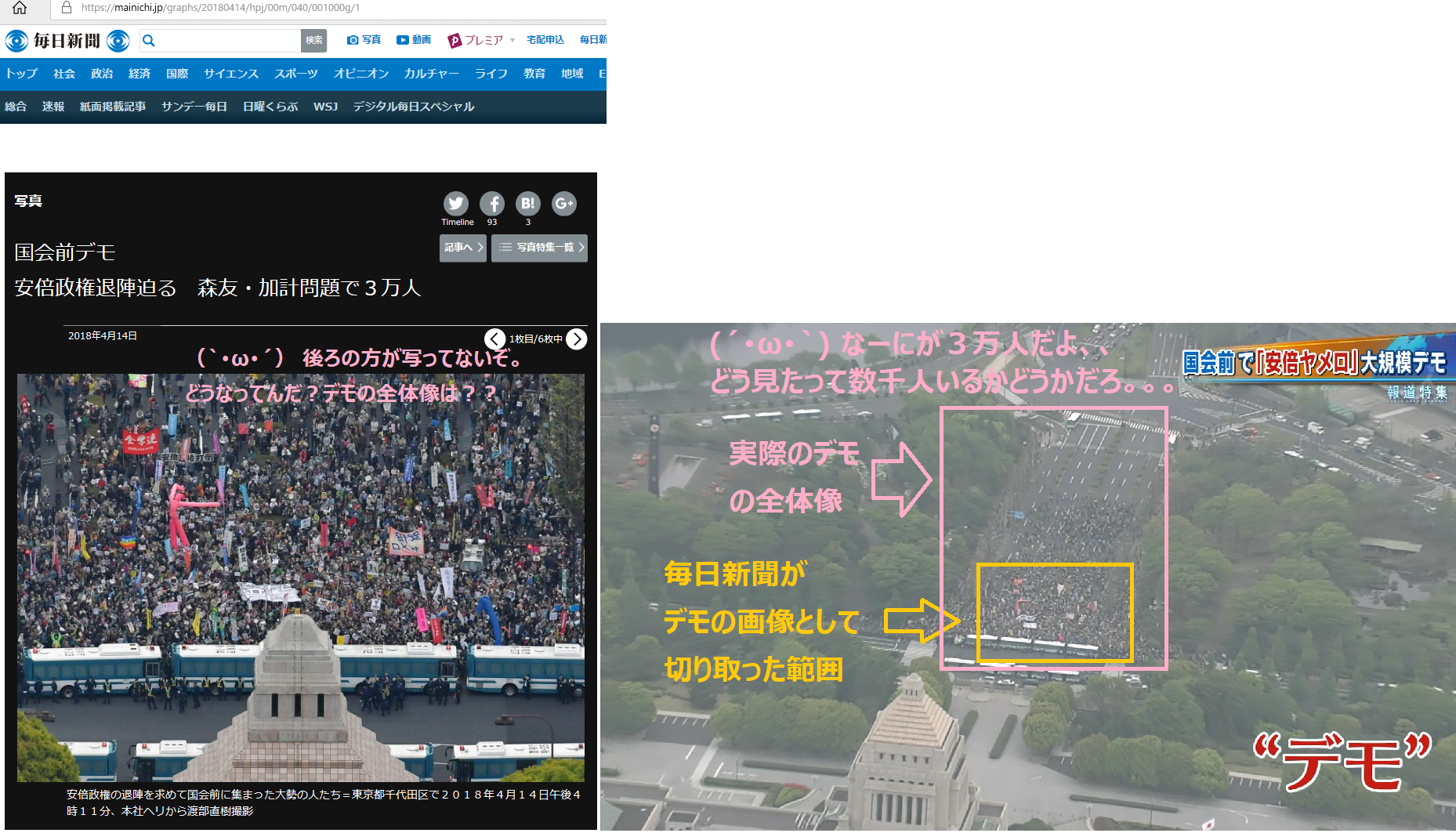Viewport: 1456px width, 833px height.
Task: Open the スポーツ section
Action: pyautogui.click(x=296, y=74)
